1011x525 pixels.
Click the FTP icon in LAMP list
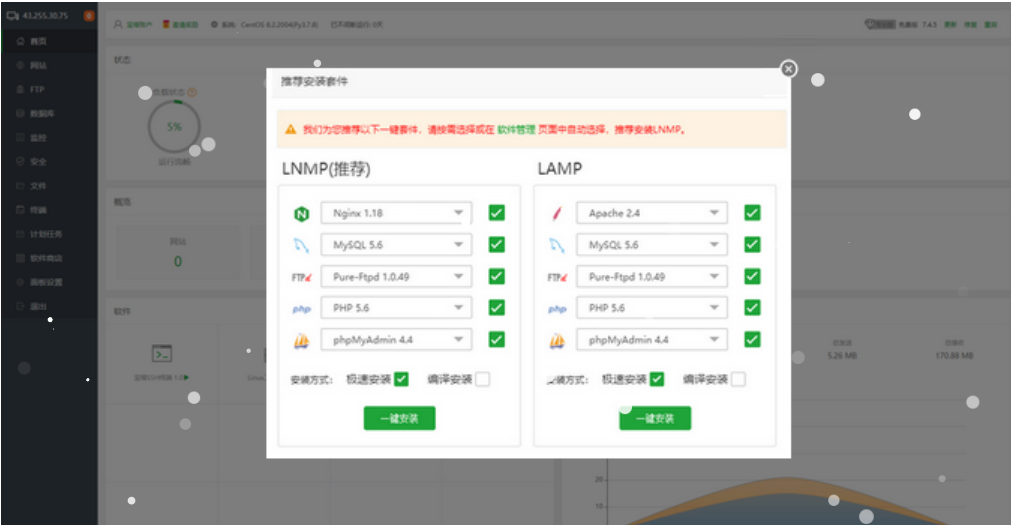557,277
